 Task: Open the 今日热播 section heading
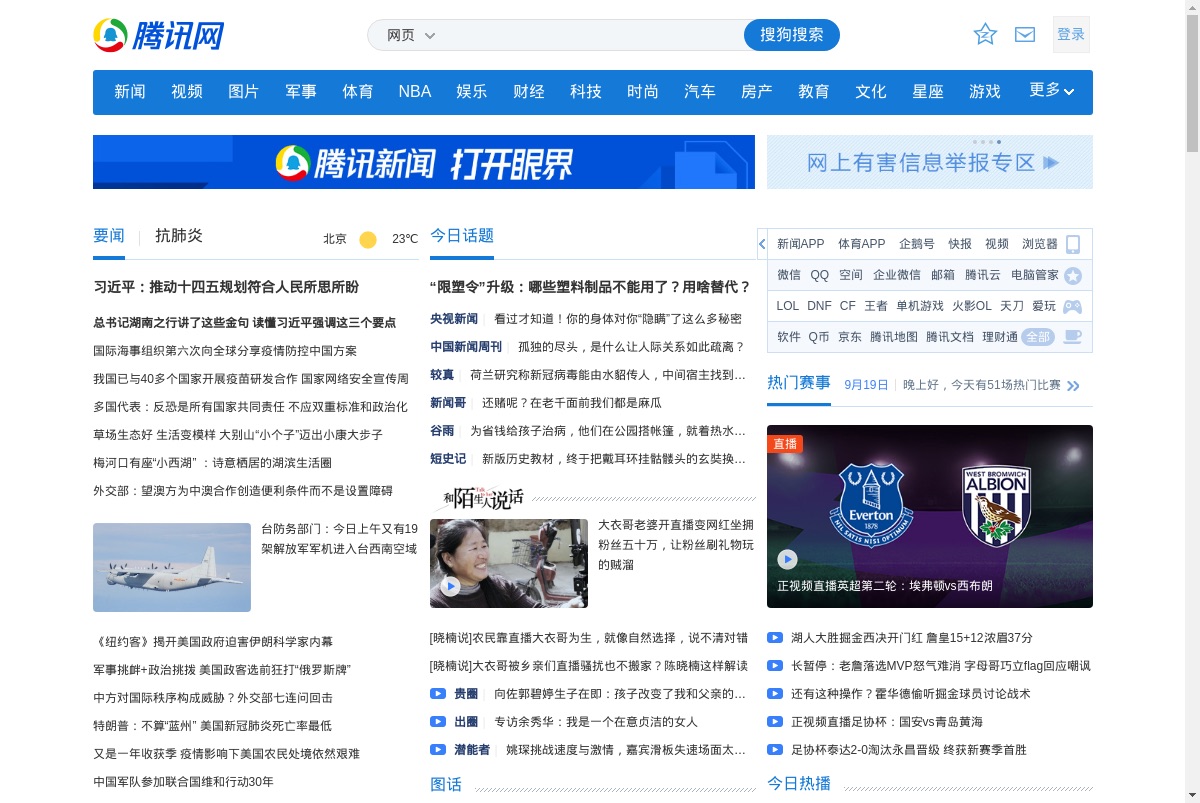click(799, 784)
